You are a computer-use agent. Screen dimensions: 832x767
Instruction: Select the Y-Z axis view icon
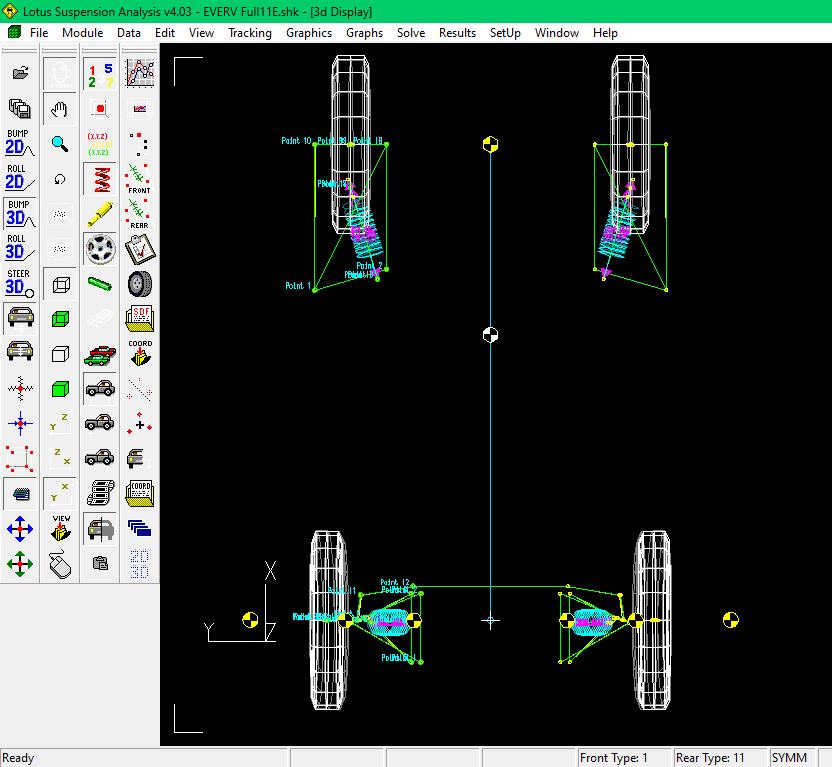(60, 424)
